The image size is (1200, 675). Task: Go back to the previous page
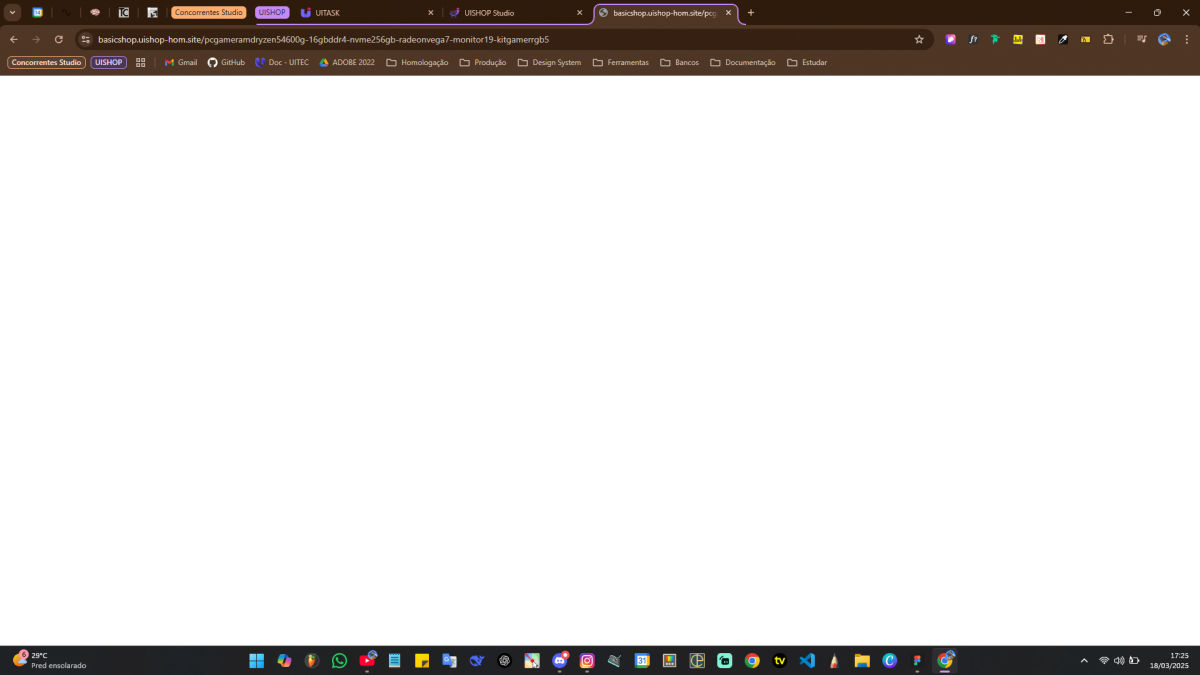tap(14, 39)
